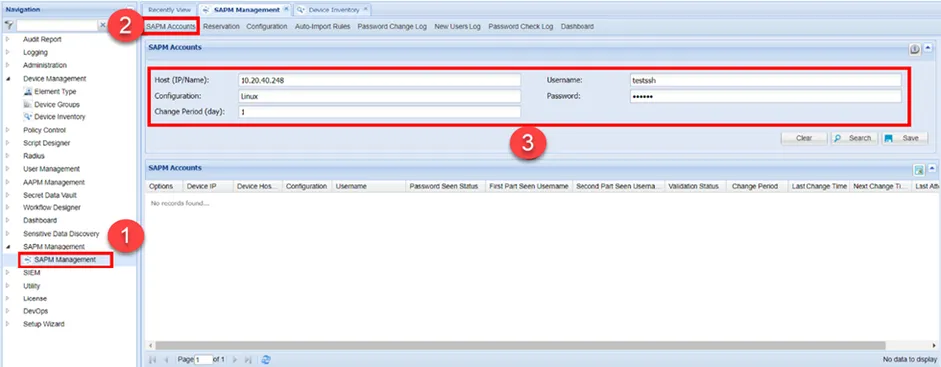Focus the Configuration field containing Linux
Screen dimensions: 941x367
(379, 96)
